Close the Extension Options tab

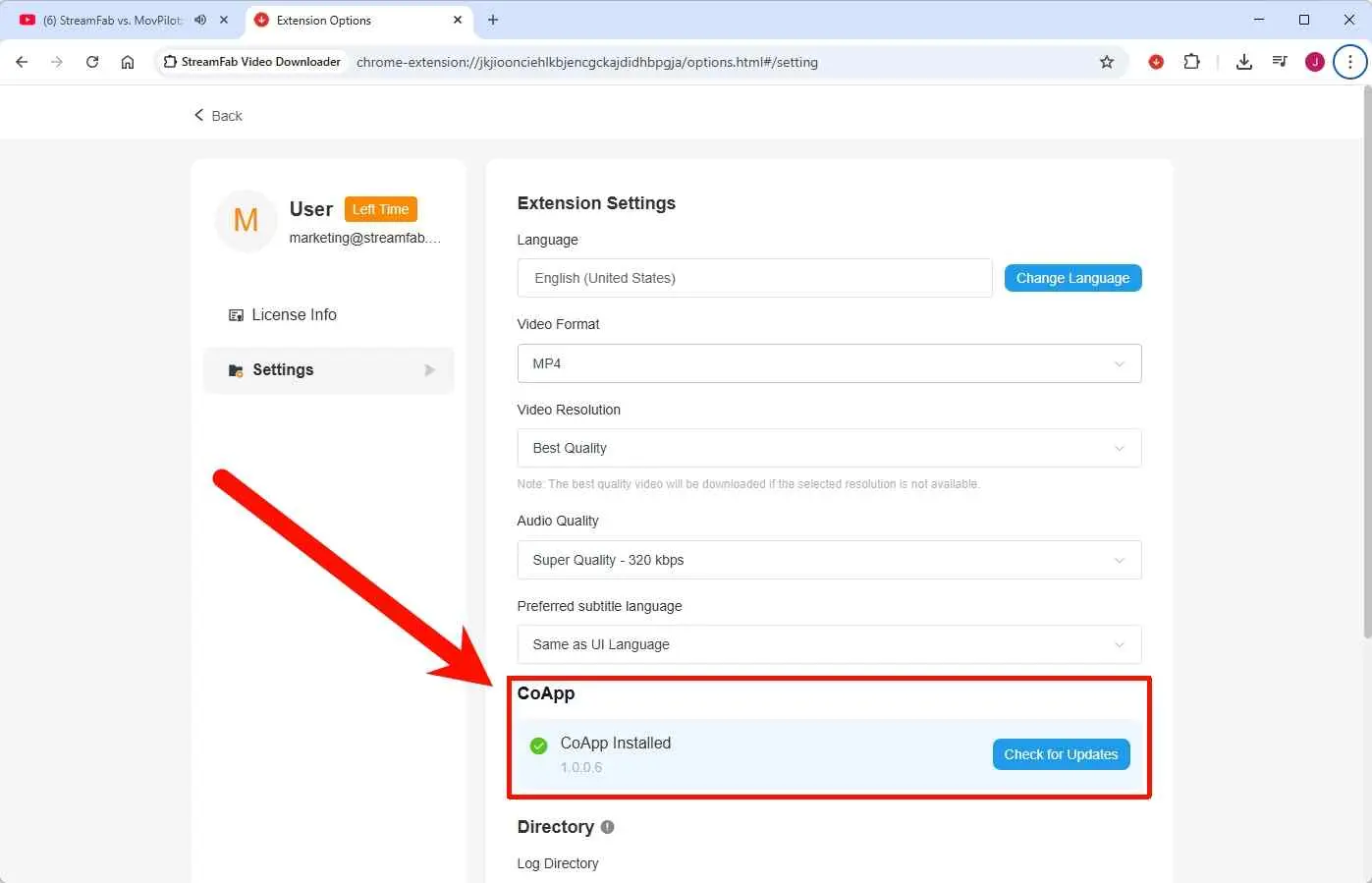tap(458, 20)
